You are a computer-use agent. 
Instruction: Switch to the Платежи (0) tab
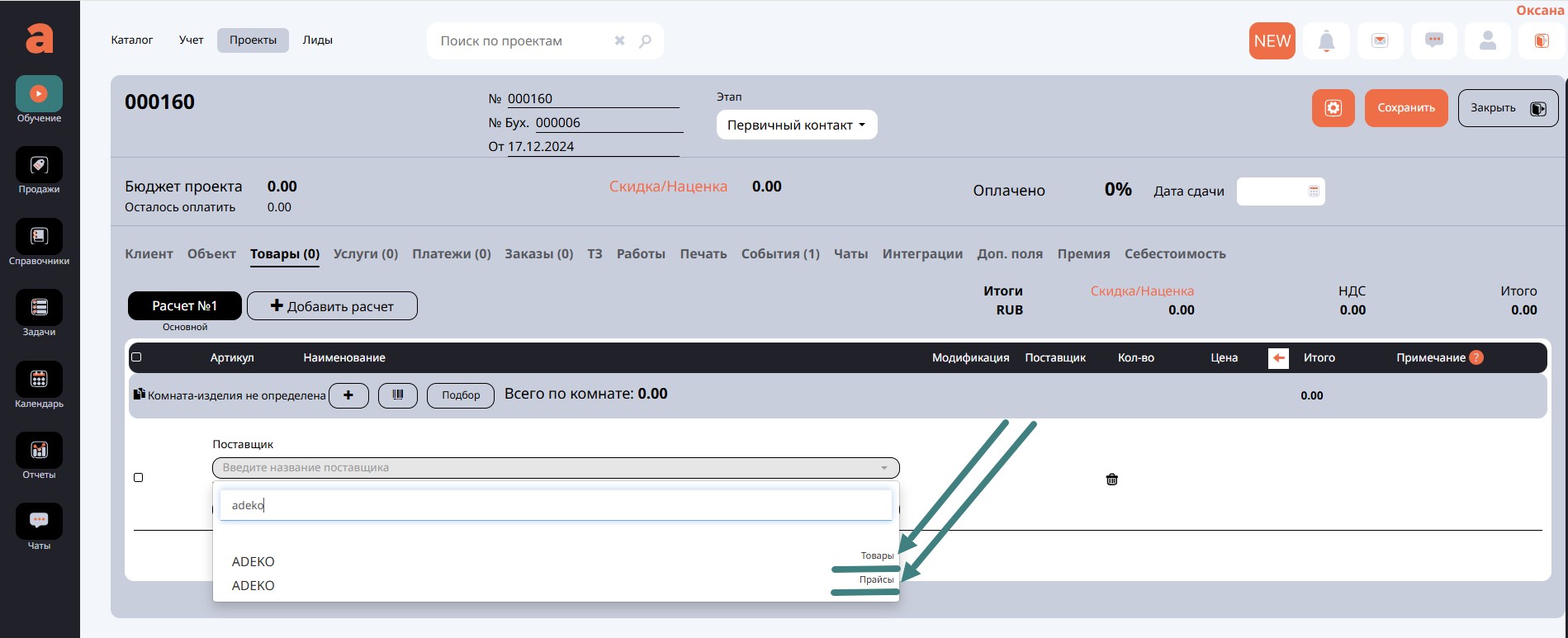pyautogui.click(x=451, y=254)
